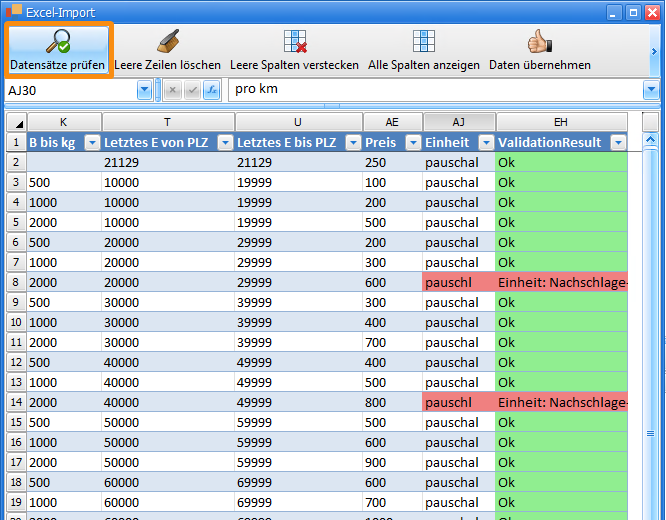Click Leere Spalten verstecken grid icon
The height and width of the screenshot is (520, 666).
click(295, 41)
